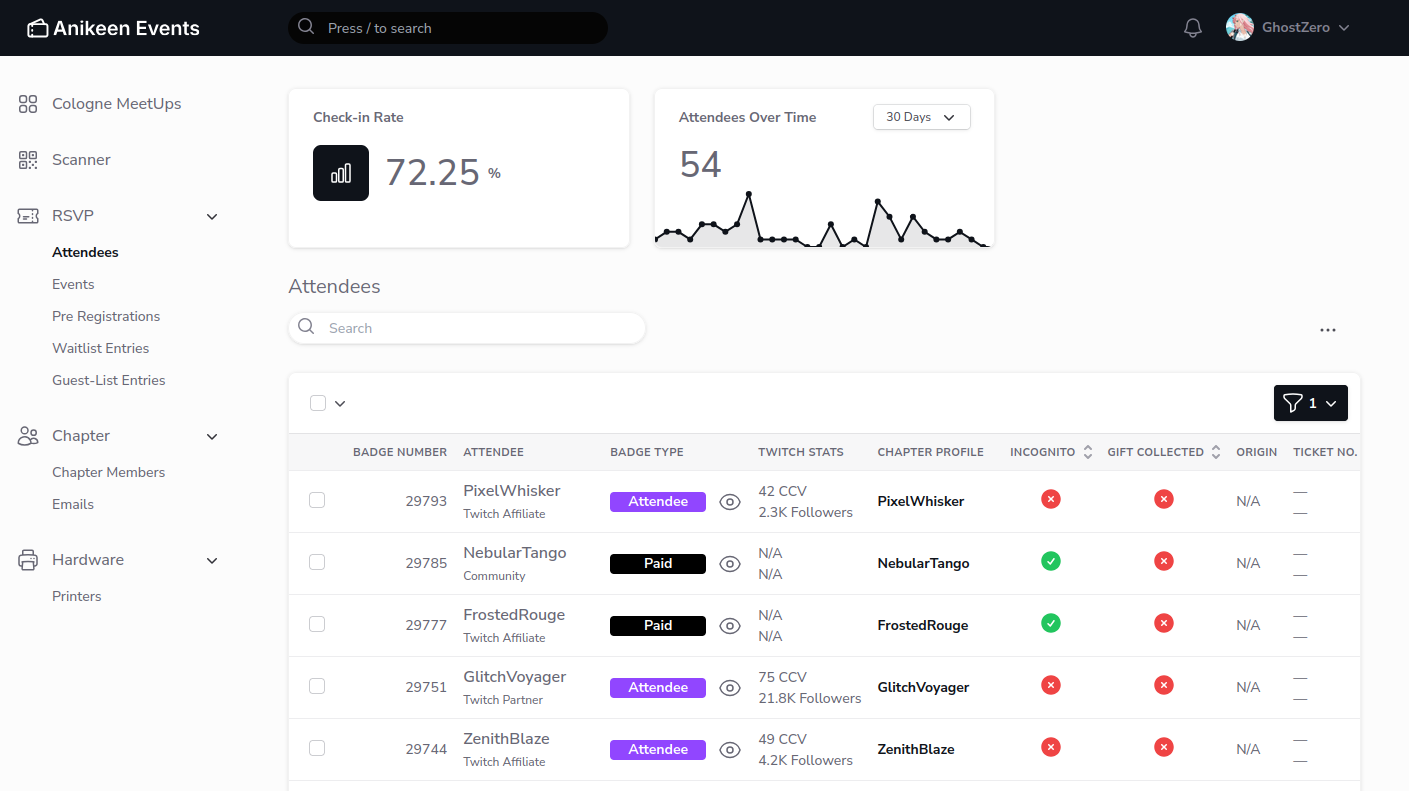Click the bar chart icon on Check-in Rate card
The width and height of the screenshot is (1409, 791).
340,172
